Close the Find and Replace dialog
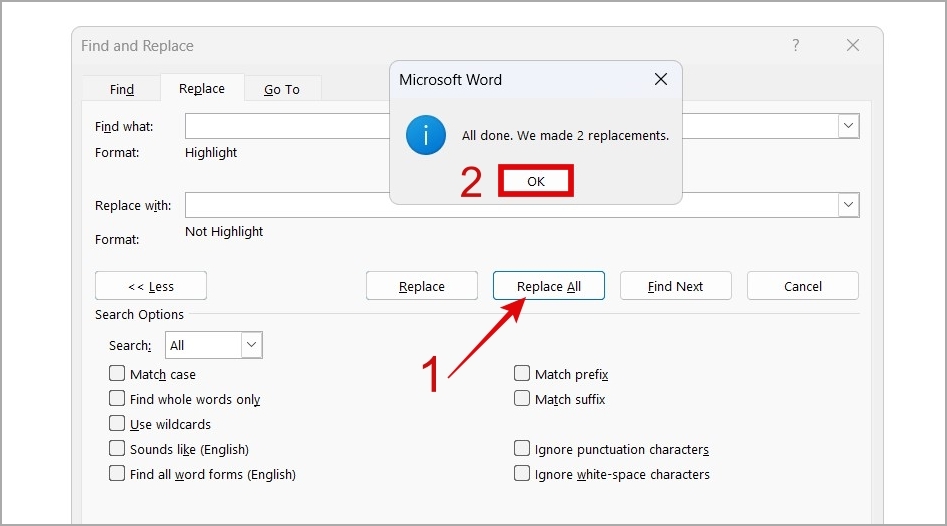Image resolution: width=947 pixels, height=526 pixels. coord(852,45)
